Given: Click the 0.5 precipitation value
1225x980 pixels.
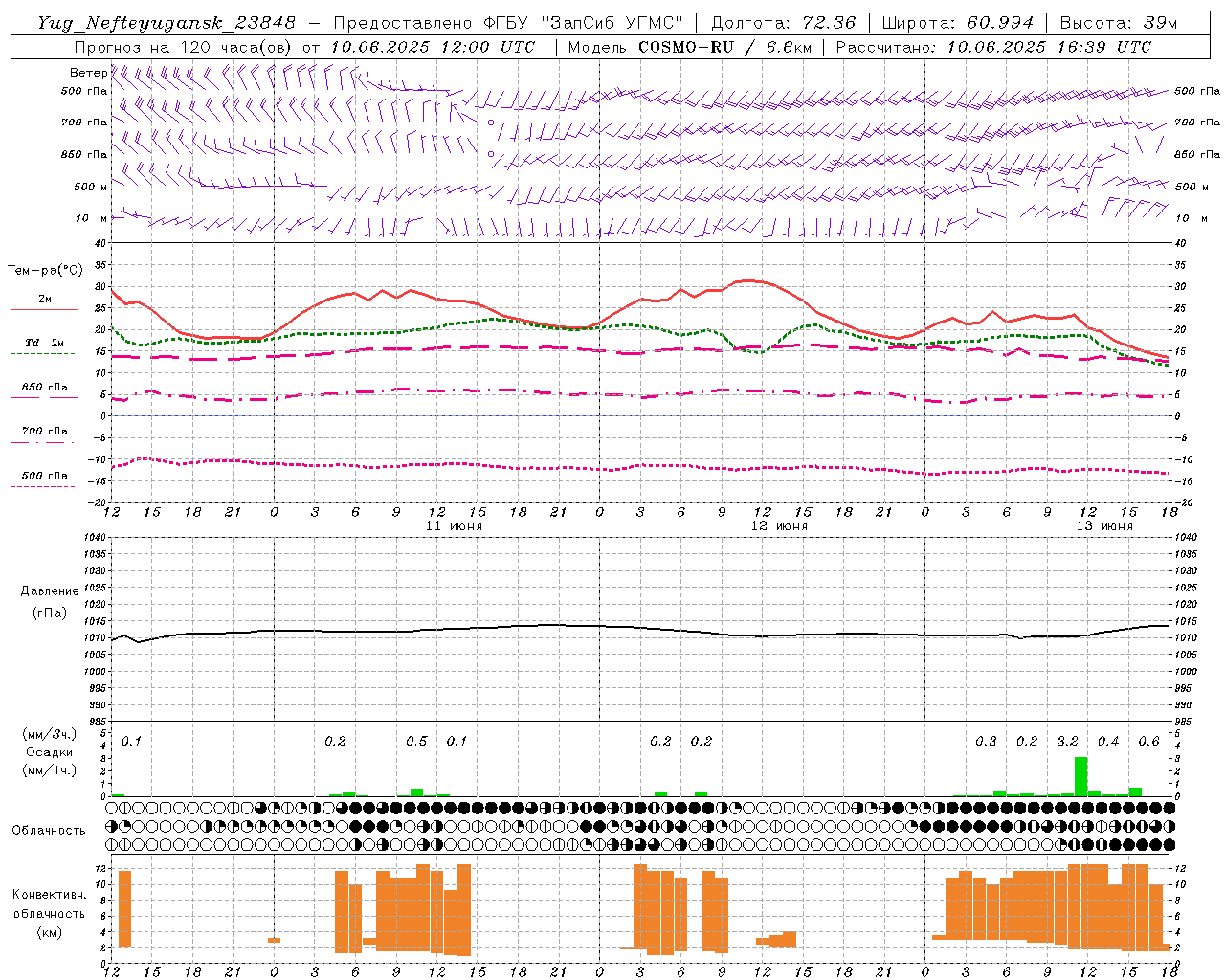Looking at the screenshot, I should click(x=416, y=741).
